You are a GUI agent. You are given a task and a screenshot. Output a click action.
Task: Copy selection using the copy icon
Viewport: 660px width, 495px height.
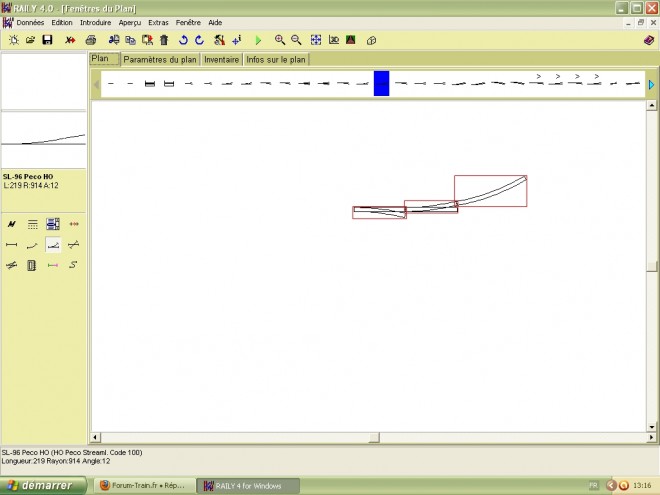tap(130, 40)
